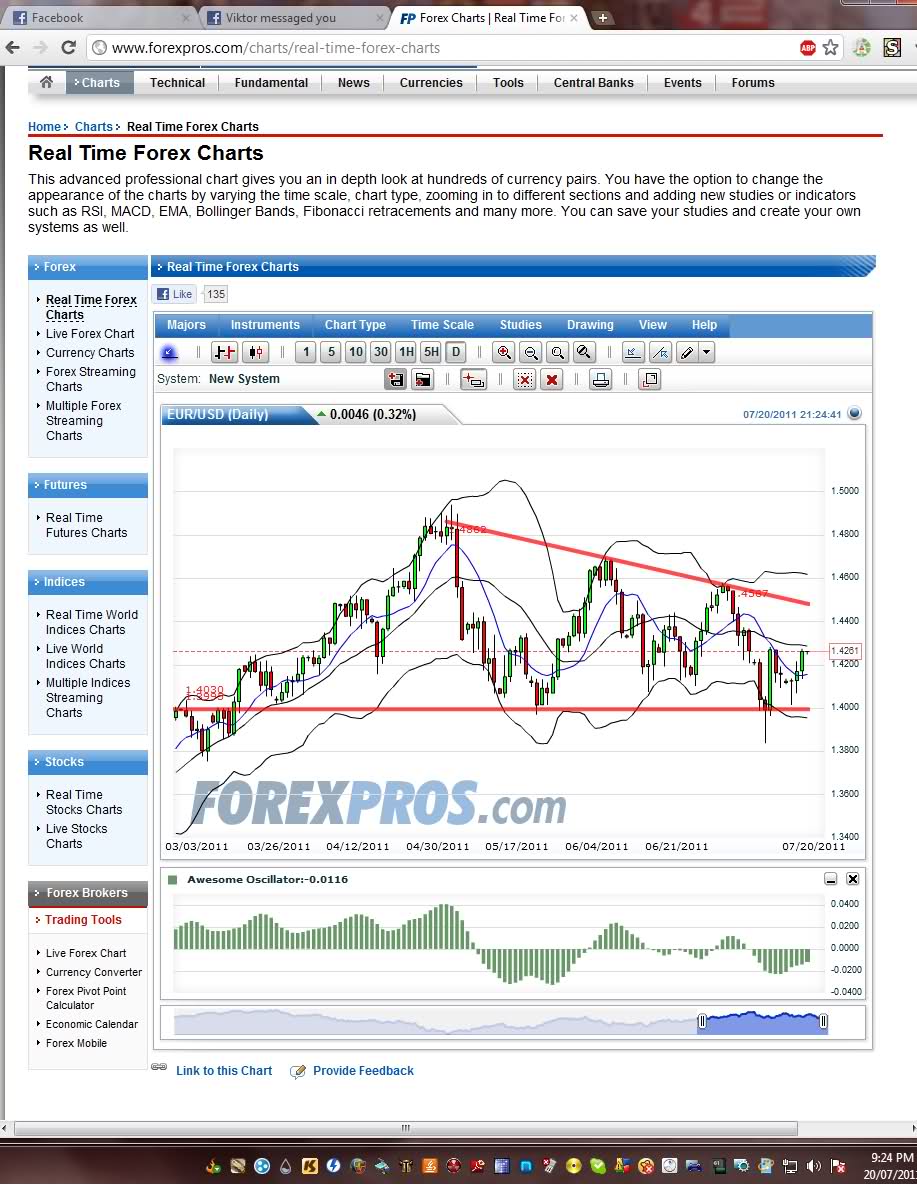Image resolution: width=917 pixels, height=1193 pixels.
Task: Click Provide Feedback link
Action: 363,1071
